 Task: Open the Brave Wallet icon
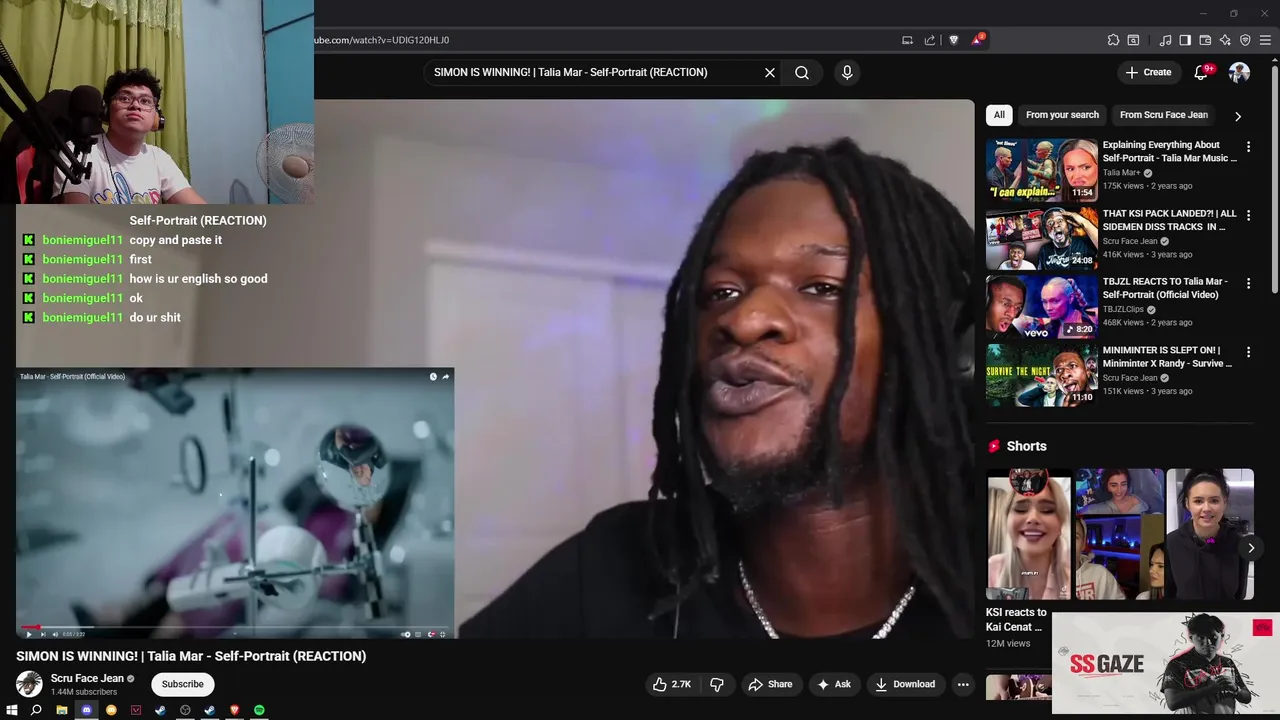1205,40
